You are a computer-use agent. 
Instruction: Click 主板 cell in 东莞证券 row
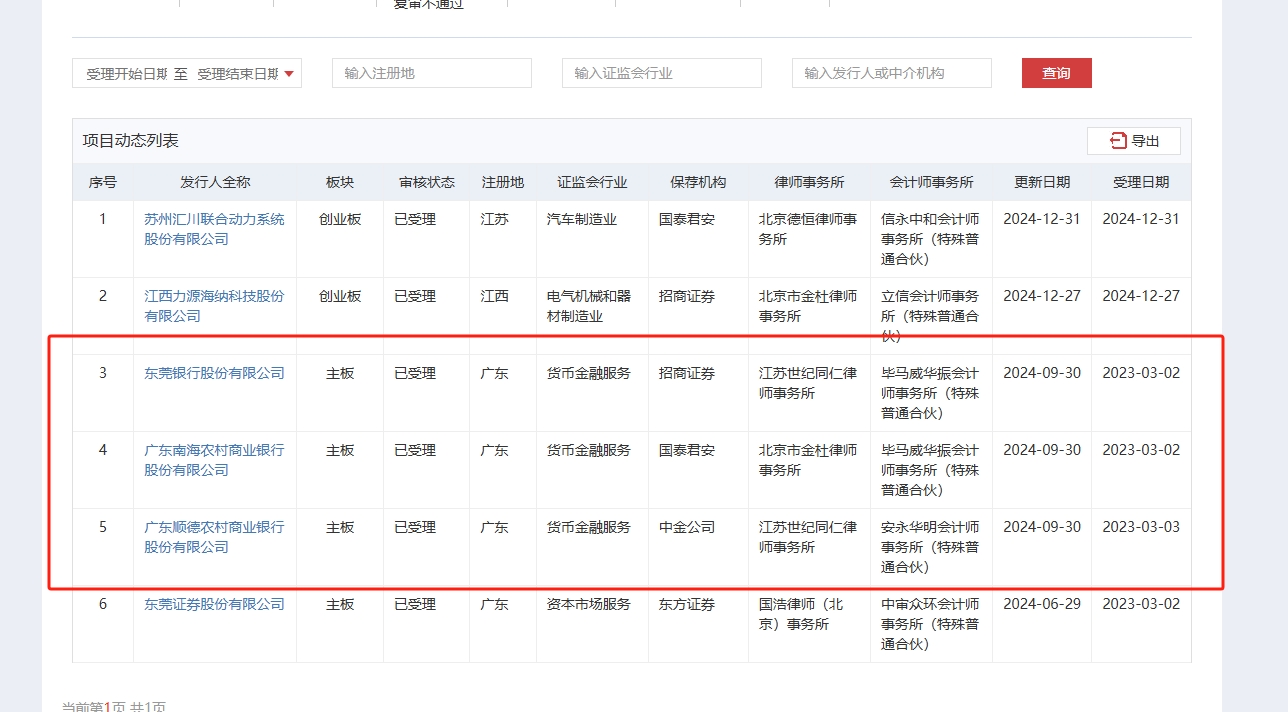pyautogui.click(x=340, y=604)
